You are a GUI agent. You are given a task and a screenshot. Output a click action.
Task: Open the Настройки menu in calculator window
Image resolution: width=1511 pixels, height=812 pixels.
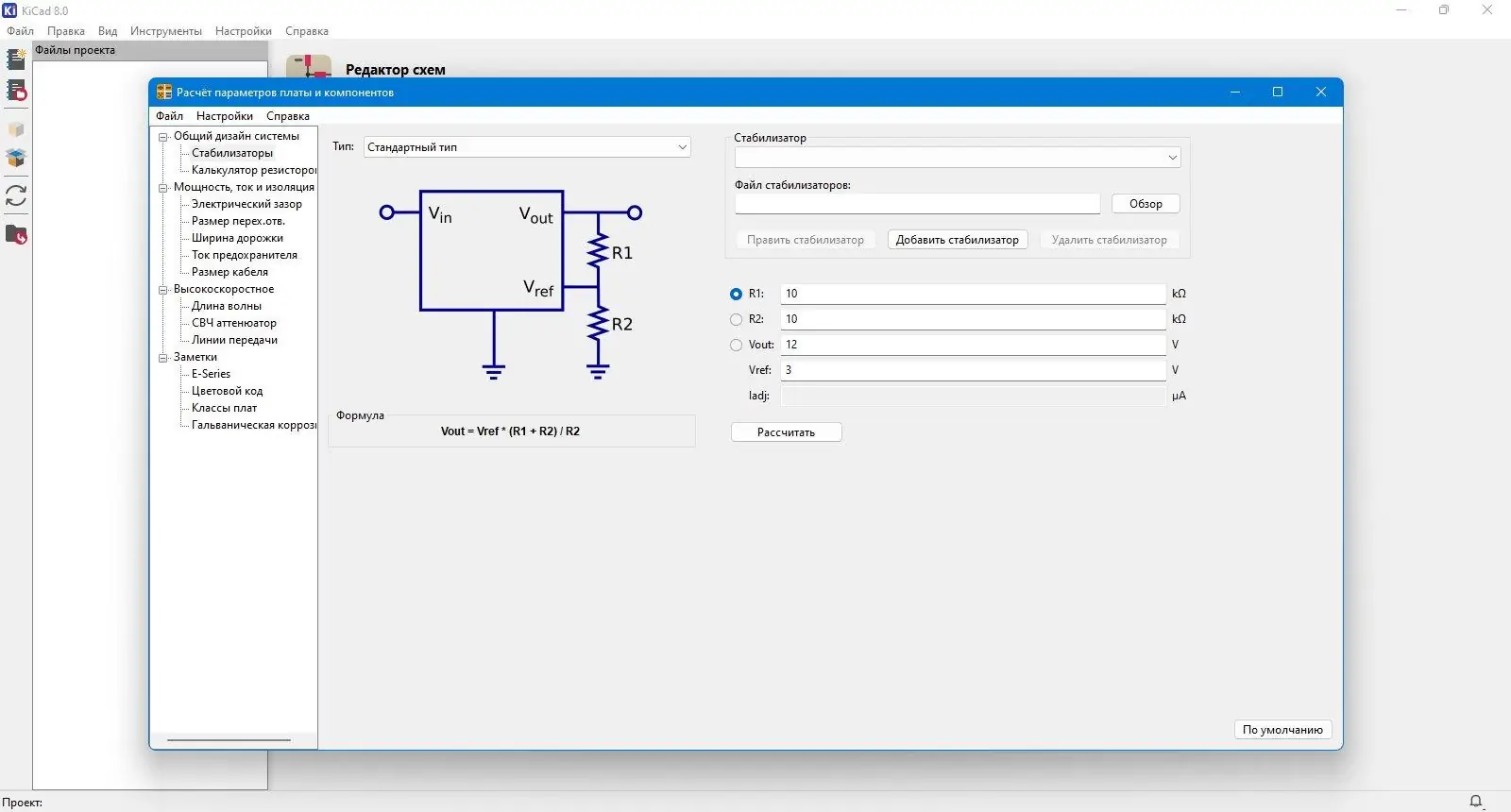click(224, 116)
